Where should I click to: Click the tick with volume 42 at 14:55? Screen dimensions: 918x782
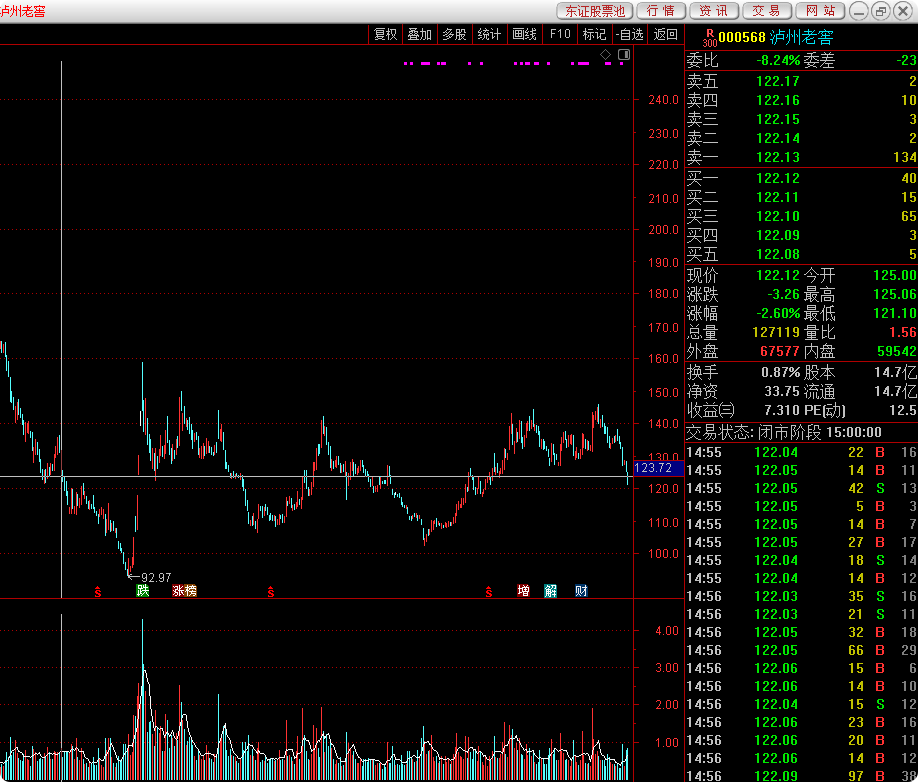click(801, 488)
